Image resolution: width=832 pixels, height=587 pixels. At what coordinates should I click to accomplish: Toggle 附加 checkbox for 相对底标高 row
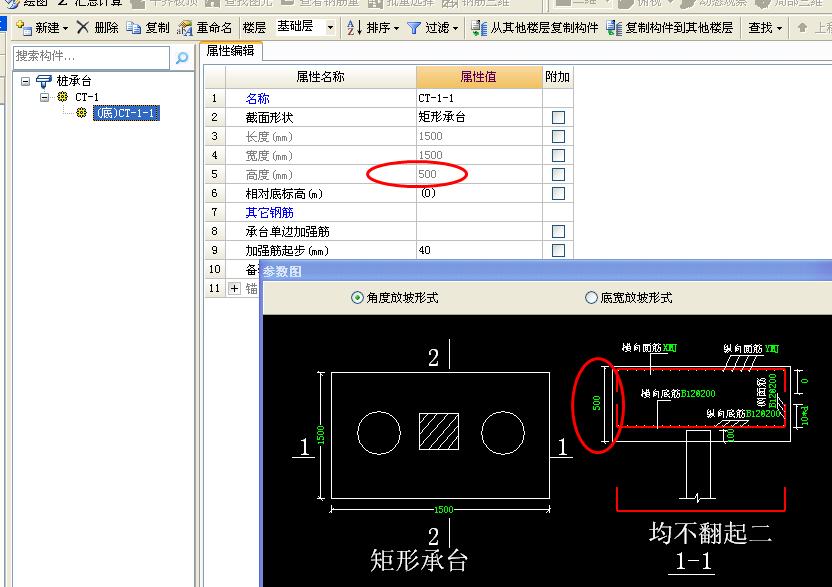tap(558, 194)
